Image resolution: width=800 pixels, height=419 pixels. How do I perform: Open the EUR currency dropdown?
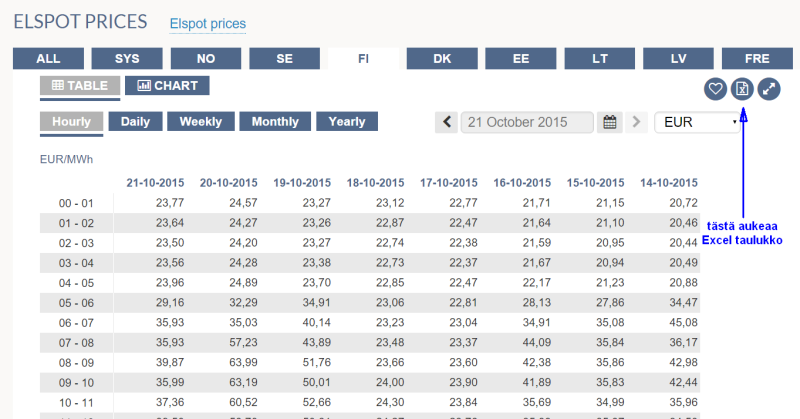(x=700, y=123)
